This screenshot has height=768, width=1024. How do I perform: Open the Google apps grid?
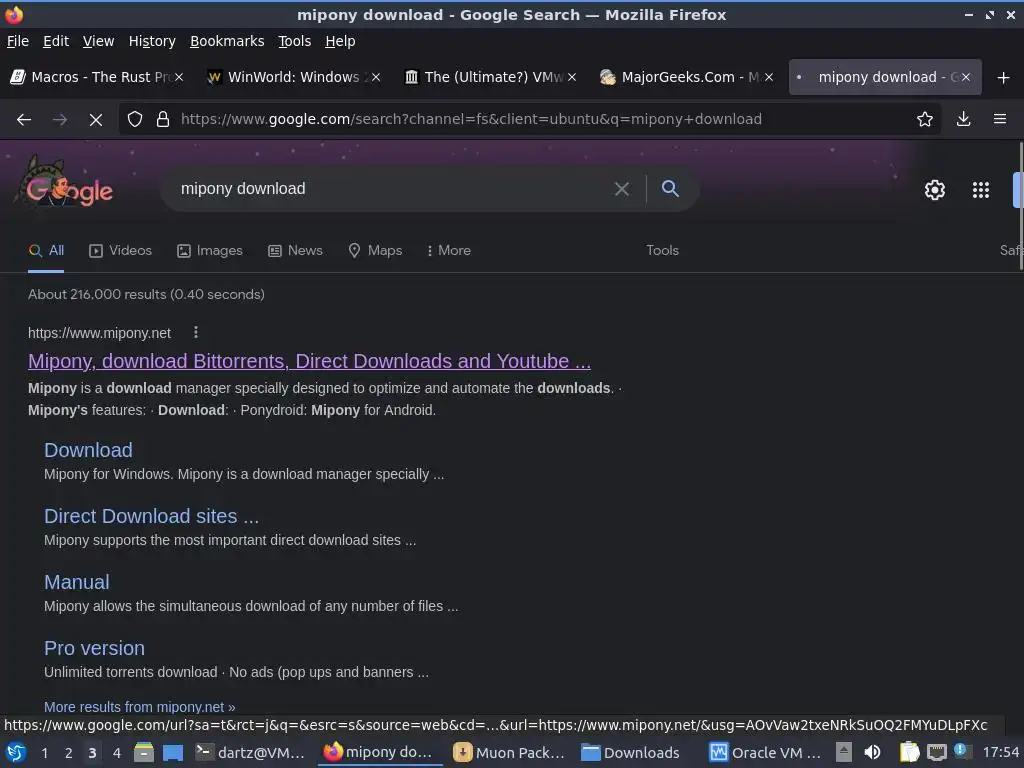pos(980,189)
